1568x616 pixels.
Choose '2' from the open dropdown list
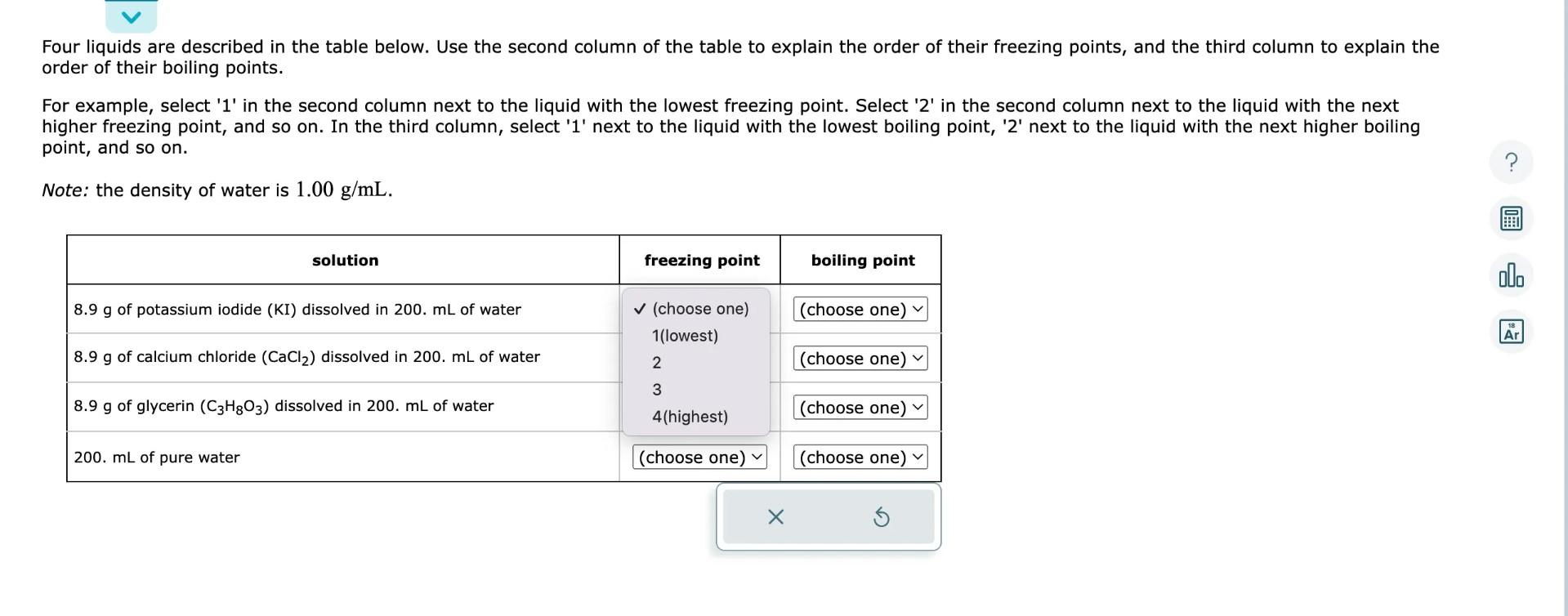coord(656,362)
